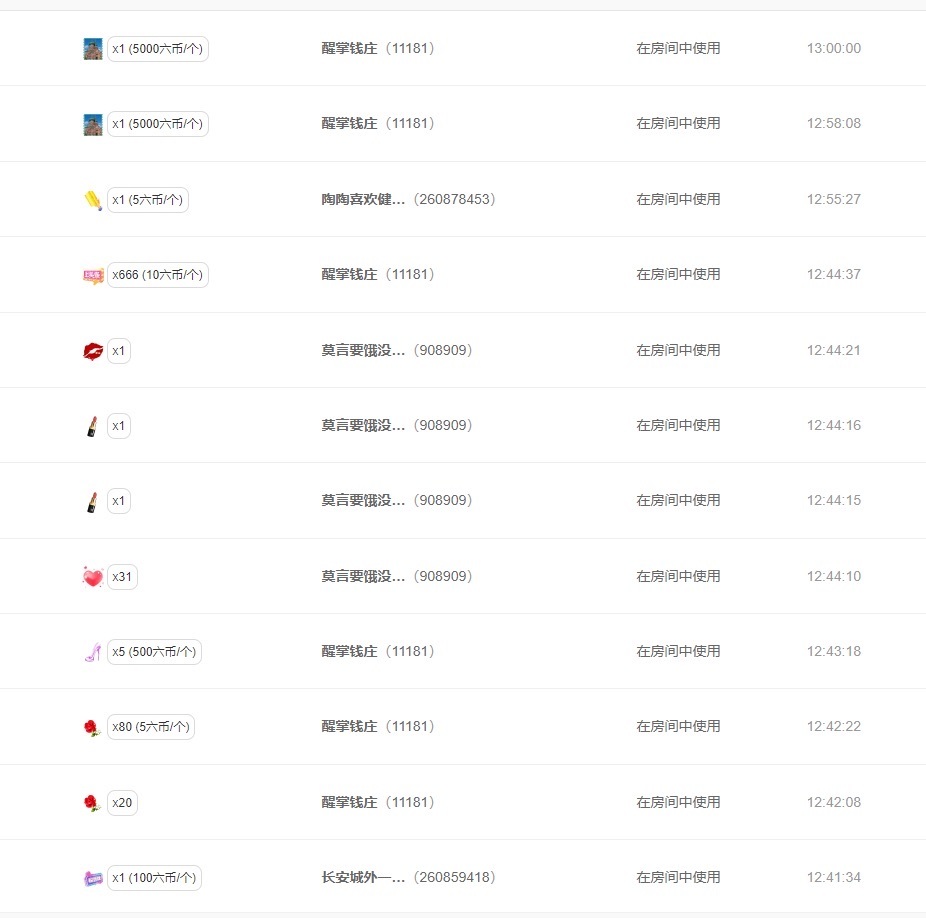The width and height of the screenshot is (926, 918).
Task: Click the x1 tag beside the red lips
Action: 119,351
